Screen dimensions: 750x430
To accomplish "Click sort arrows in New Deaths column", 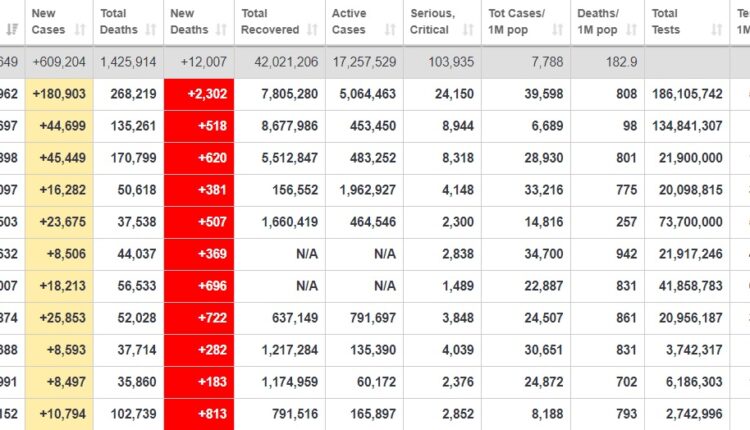I will point(219,30).
